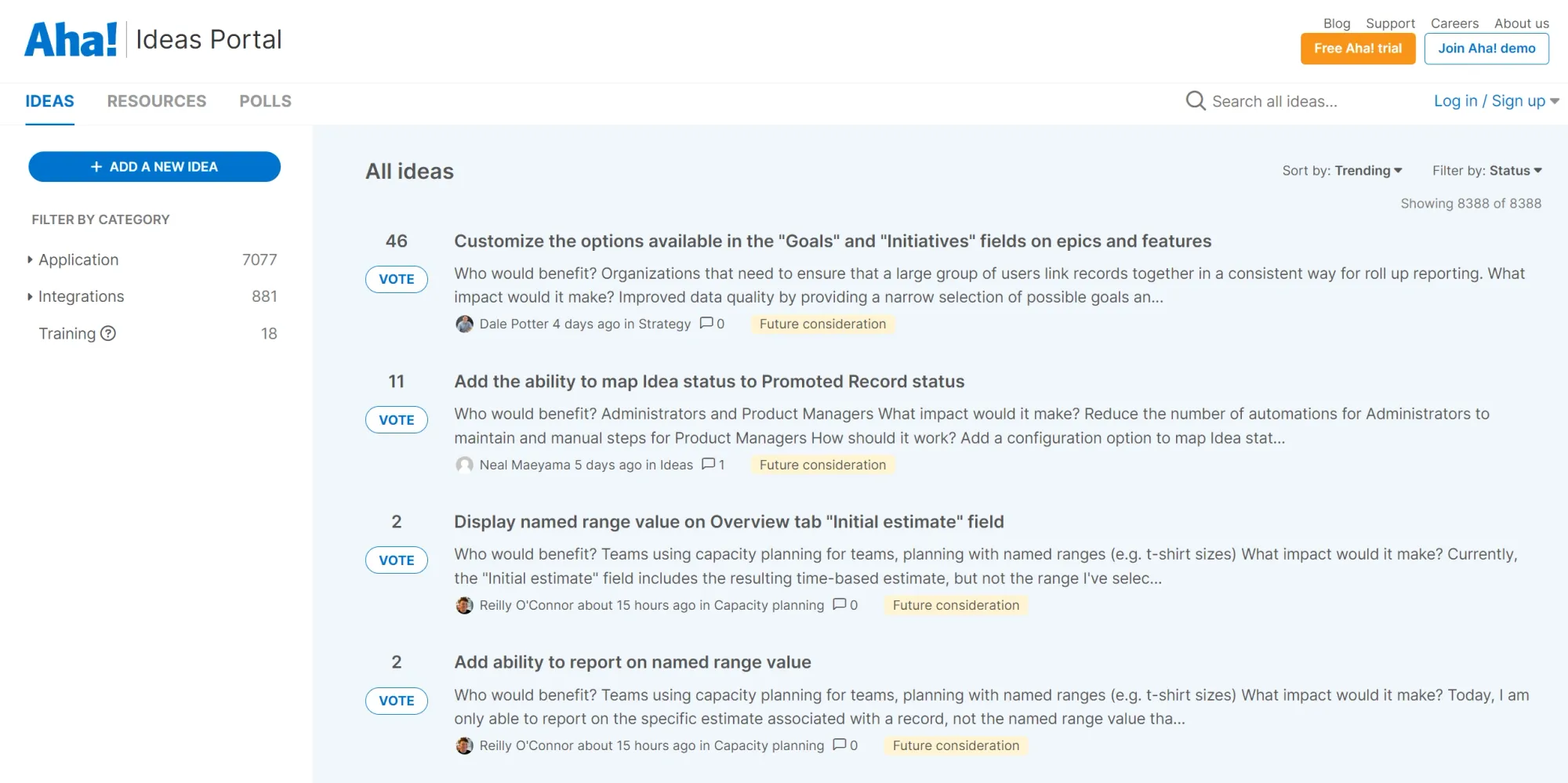This screenshot has width=1568, height=783.
Task: Vote for the Idea status mapping idea
Action: pyautogui.click(x=396, y=419)
